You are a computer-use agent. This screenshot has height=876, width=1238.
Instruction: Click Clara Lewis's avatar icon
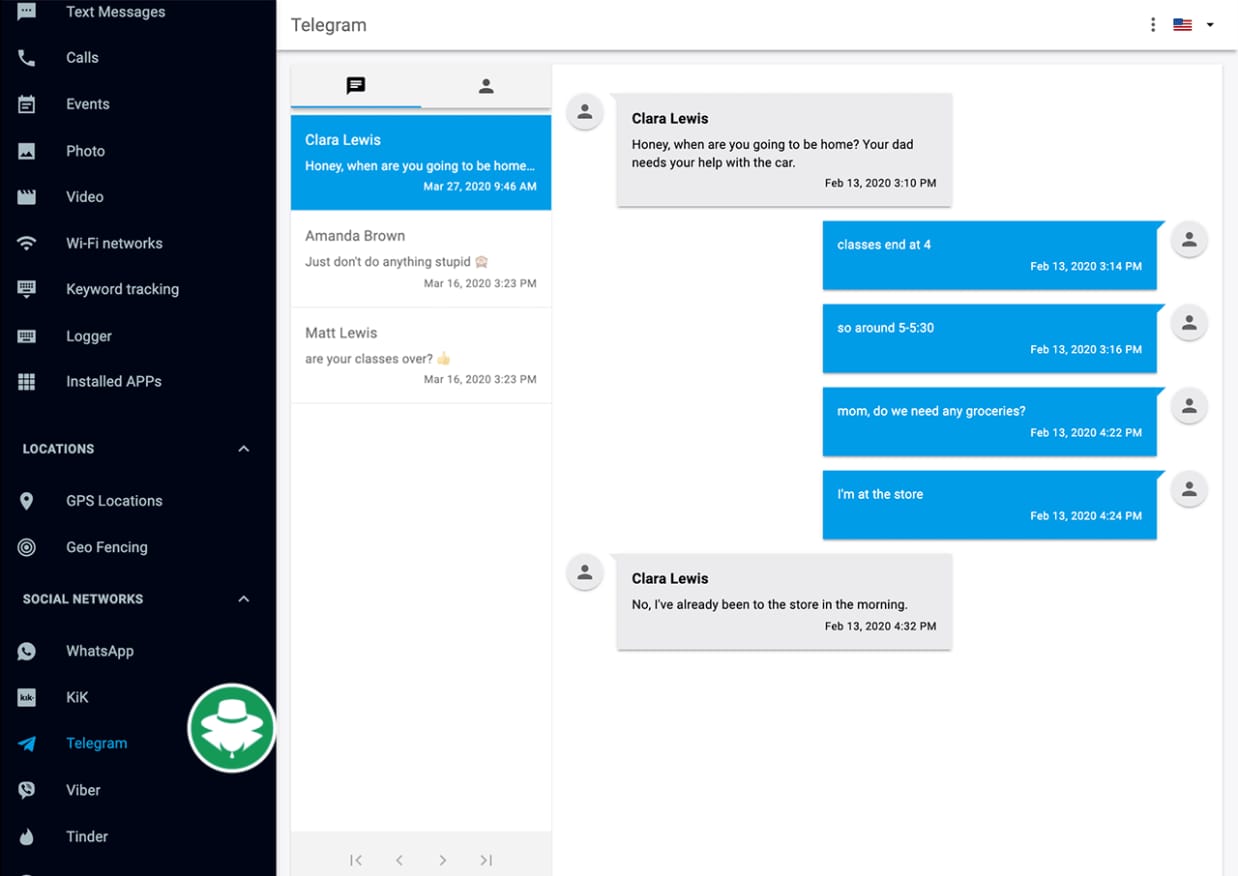(x=584, y=112)
